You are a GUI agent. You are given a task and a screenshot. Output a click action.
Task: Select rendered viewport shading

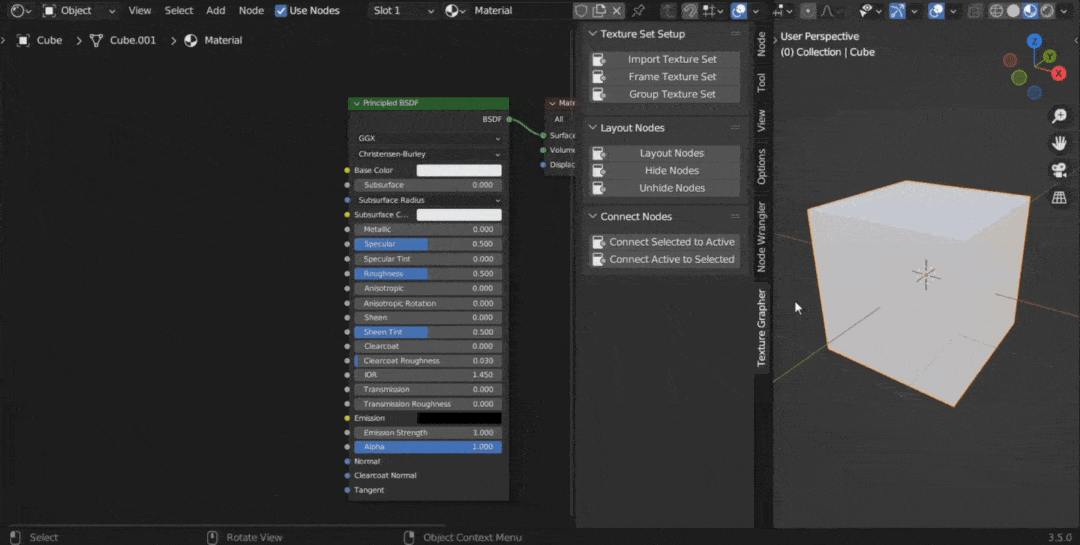tap(1047, 11)
